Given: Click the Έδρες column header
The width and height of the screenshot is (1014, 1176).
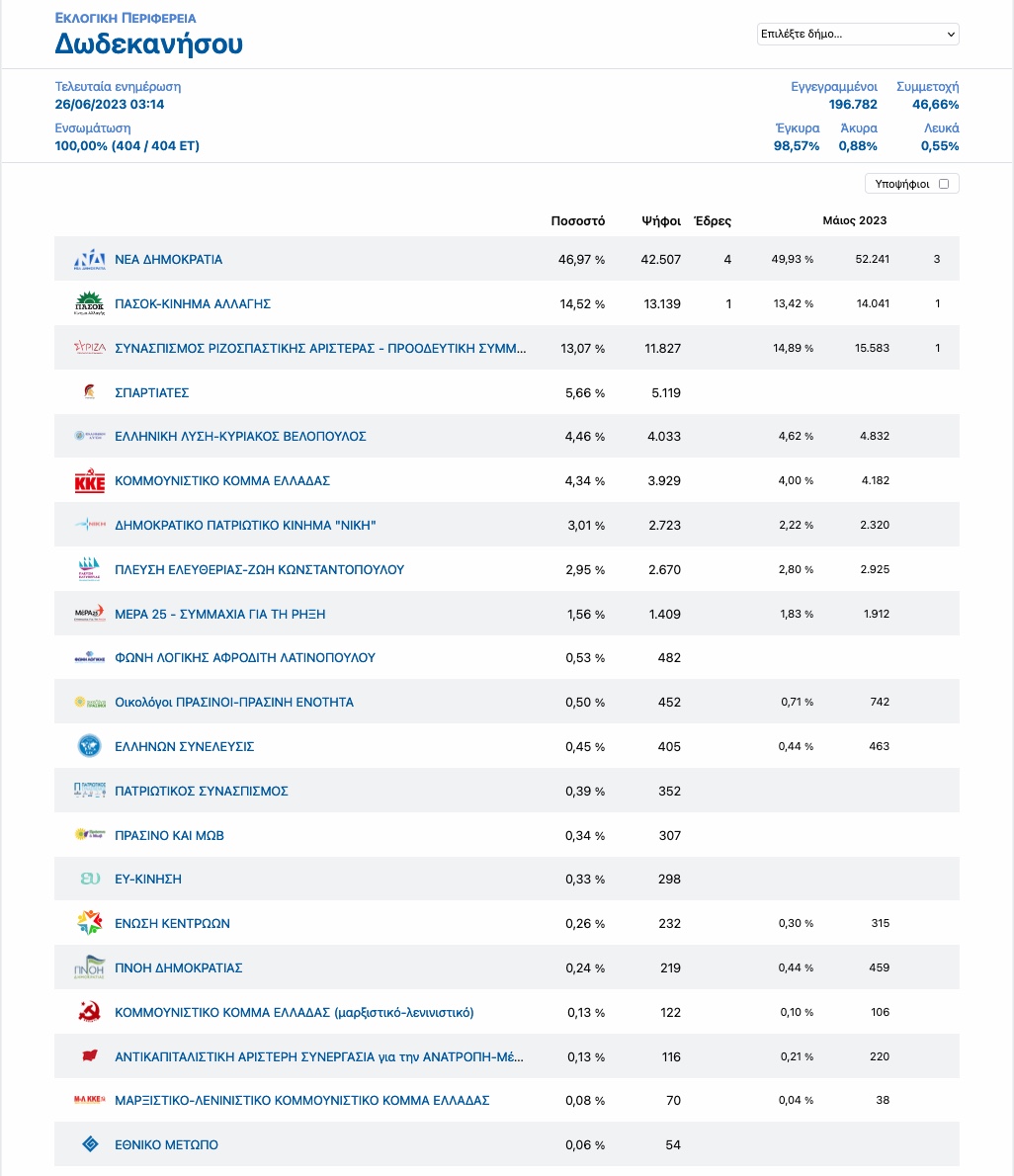Looking at the screenshot, I should 713,220.
